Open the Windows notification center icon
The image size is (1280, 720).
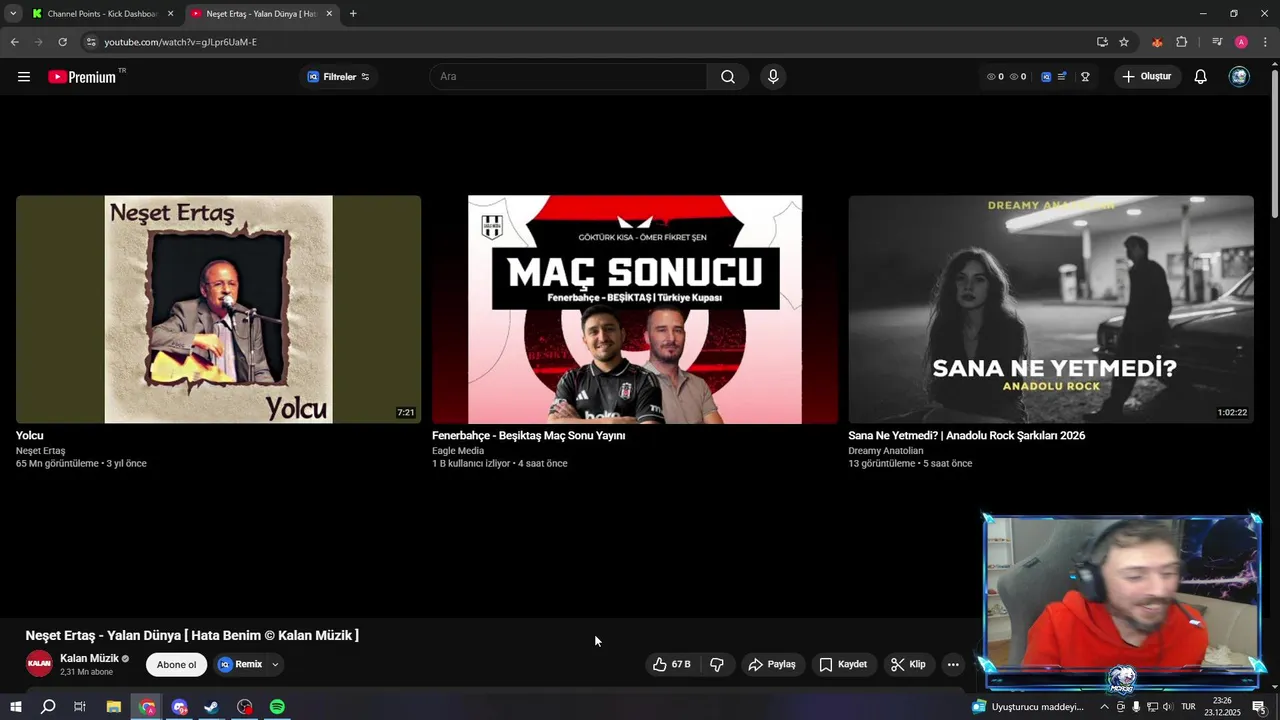tap(1259, 707)
